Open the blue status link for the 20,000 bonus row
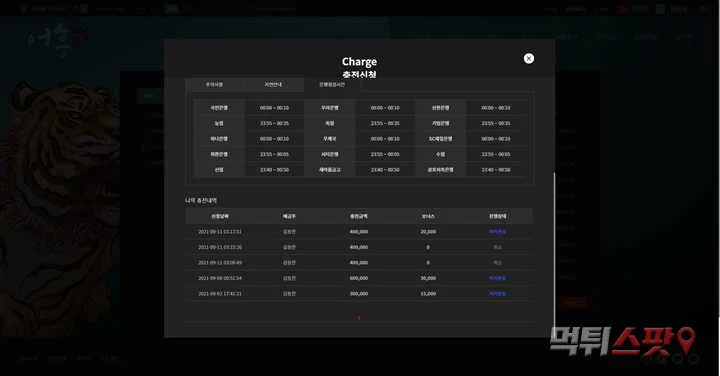The height and width of the screenshot is (376, 720). pyautogui.click(x=497, y=232)
